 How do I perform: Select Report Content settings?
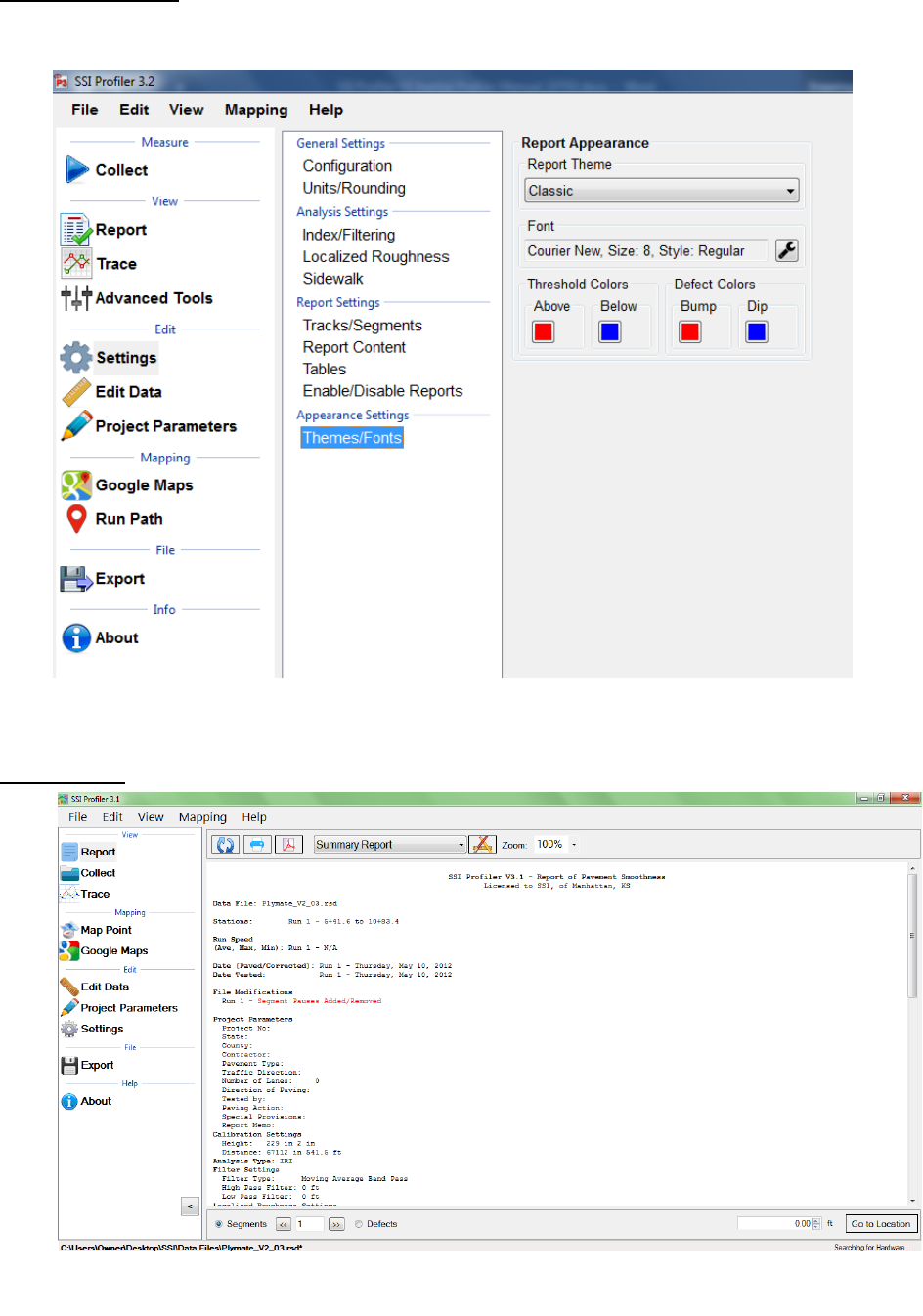tap(354, 347)
